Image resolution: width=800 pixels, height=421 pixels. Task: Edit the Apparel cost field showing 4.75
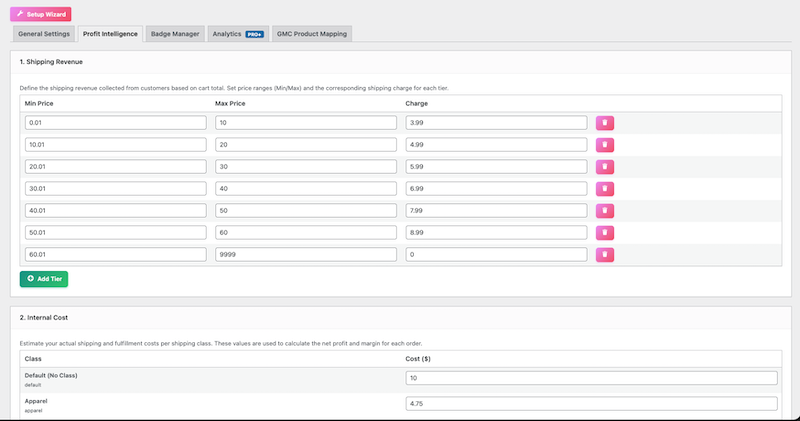point(592,403)
